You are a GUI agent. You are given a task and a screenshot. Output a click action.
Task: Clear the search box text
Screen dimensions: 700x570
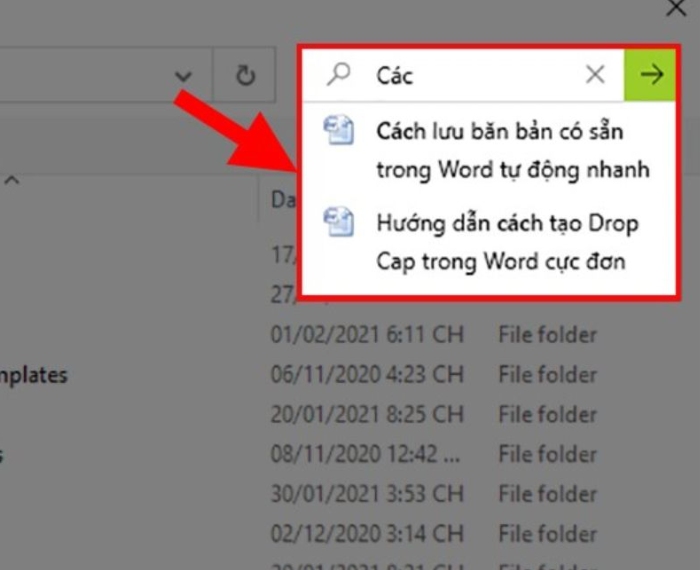595,74
